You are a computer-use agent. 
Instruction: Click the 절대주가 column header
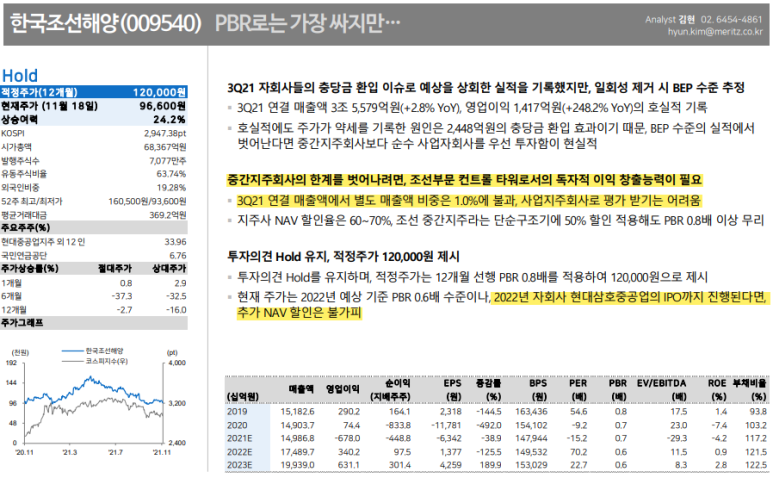(115, 269)
